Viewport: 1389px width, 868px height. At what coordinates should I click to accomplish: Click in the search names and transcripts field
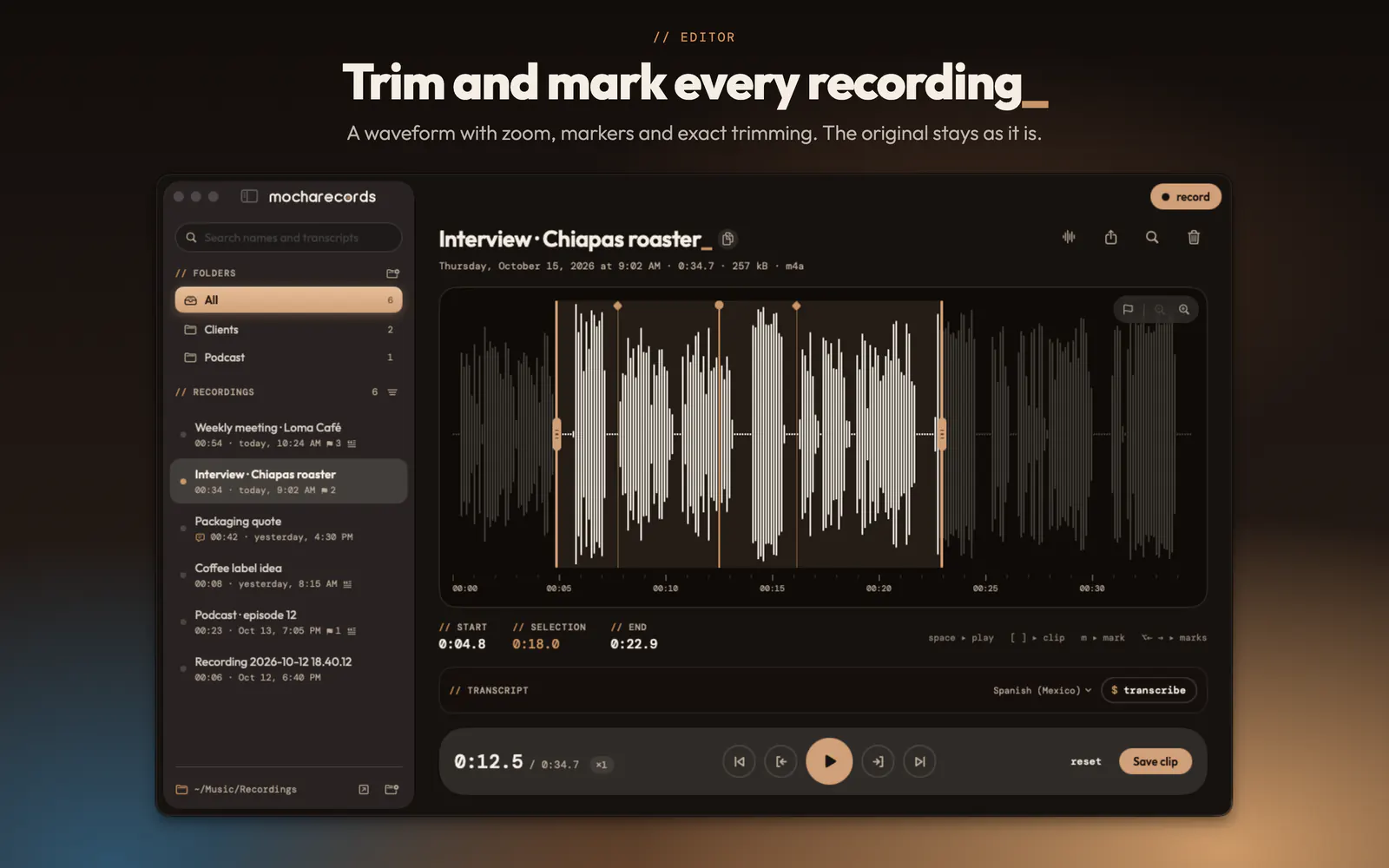pyautogui.click(x=288, y=238)
